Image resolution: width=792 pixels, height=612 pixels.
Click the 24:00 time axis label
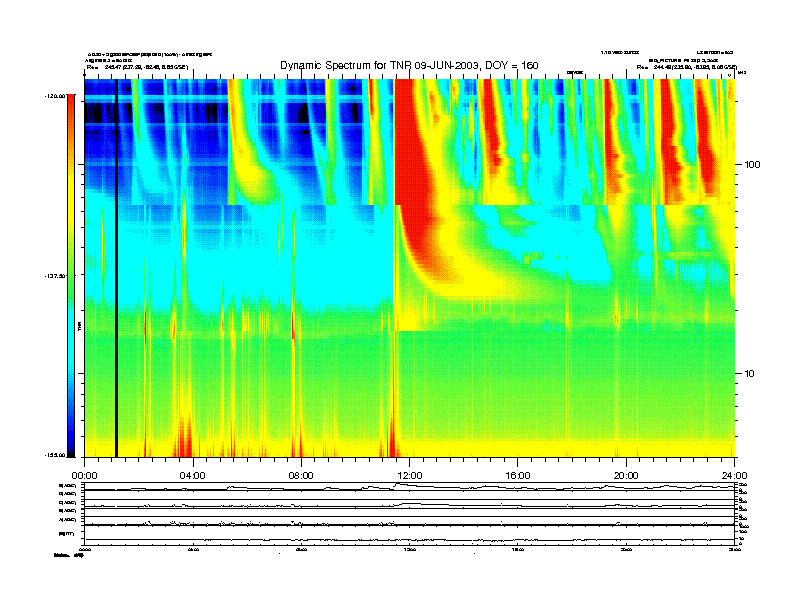click(x=734, y=476)
